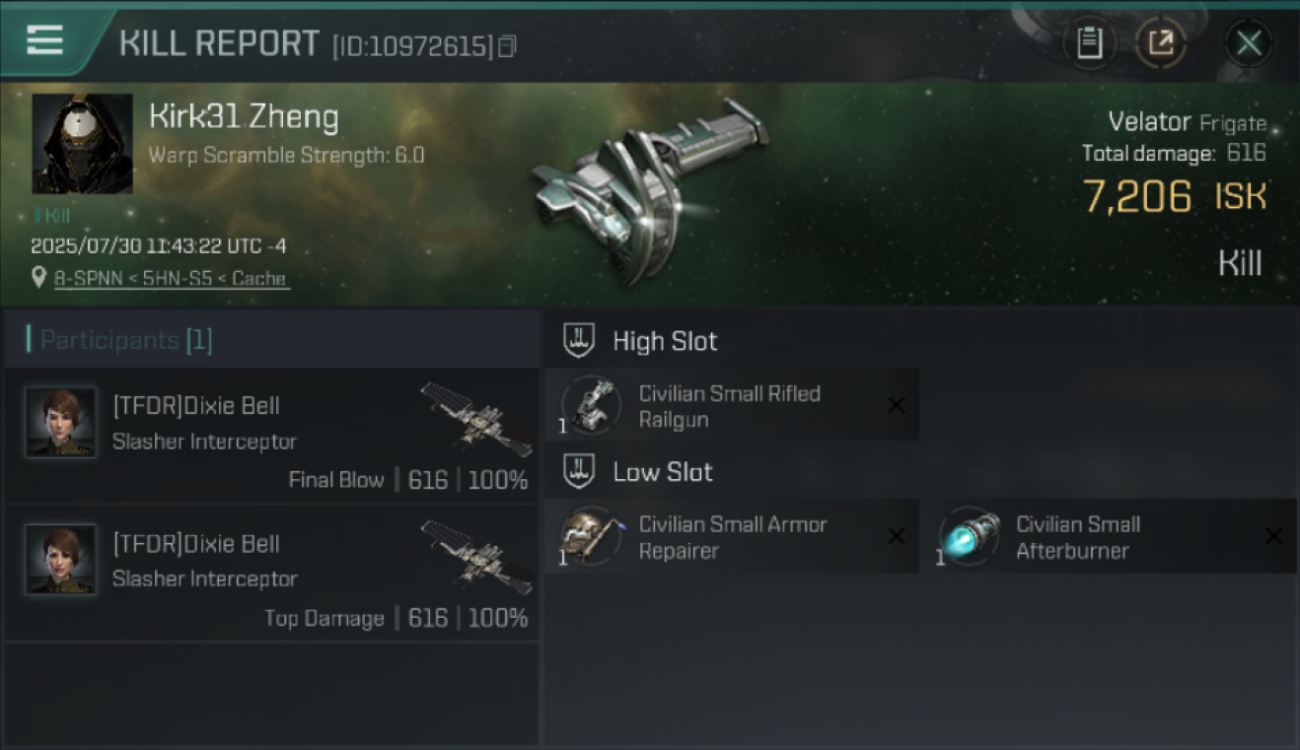The height and width of the screenshot is (750, 1300).
Task: Click the X beside Civilian Small Rifled Railgun
Action: pos(896,405)
